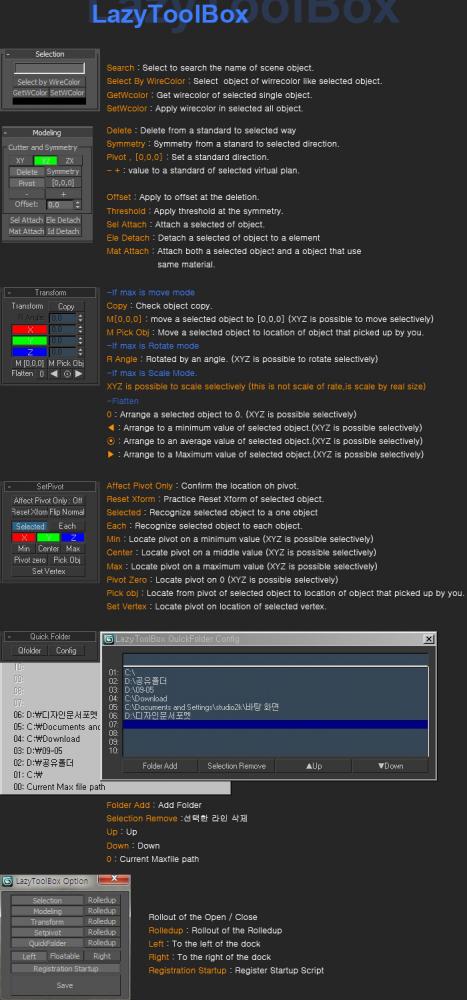Click the Folder Add button

[x=159, y=765]
